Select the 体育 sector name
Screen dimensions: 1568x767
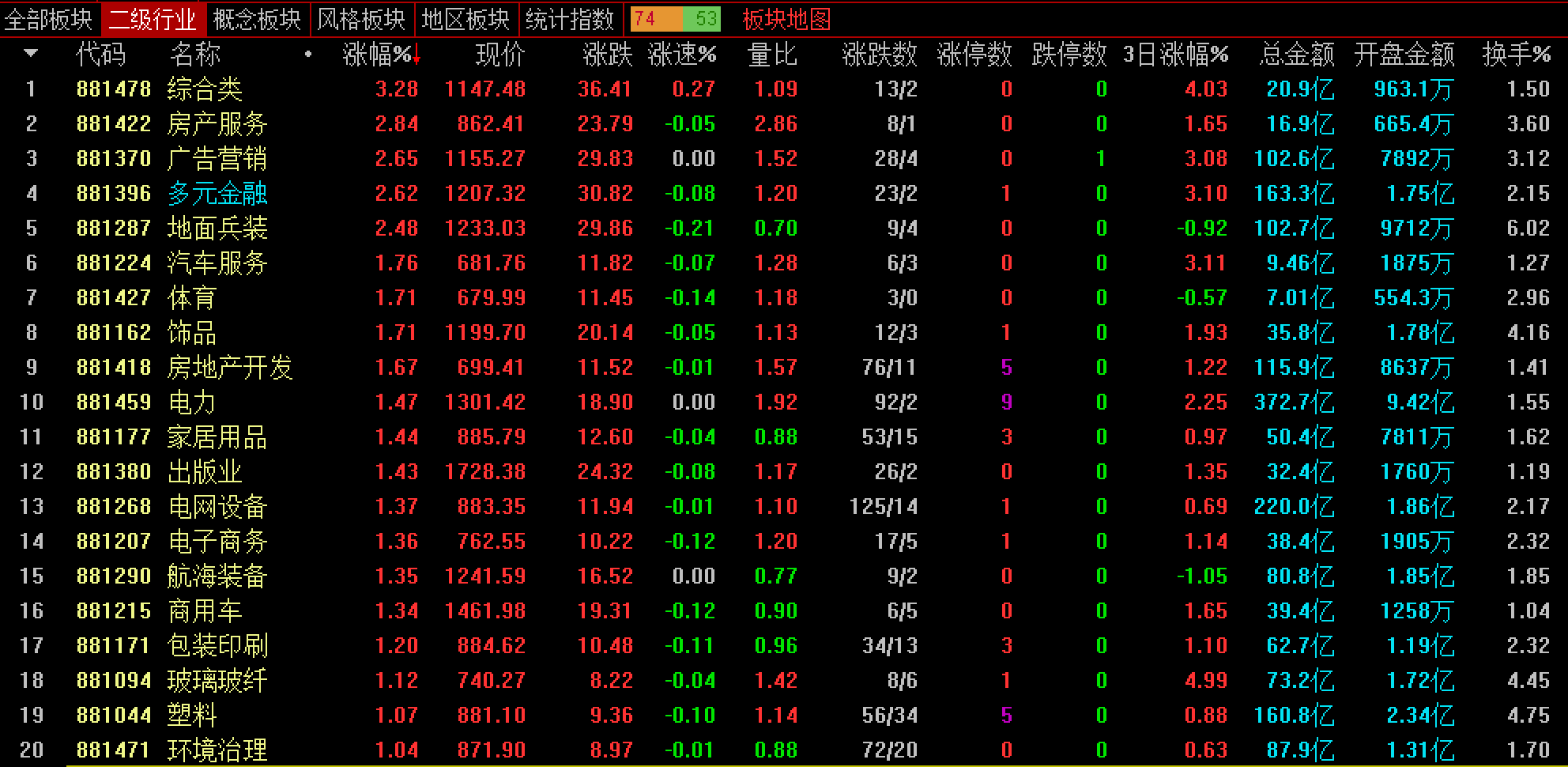pyautogui.click(x=192, y=298)
